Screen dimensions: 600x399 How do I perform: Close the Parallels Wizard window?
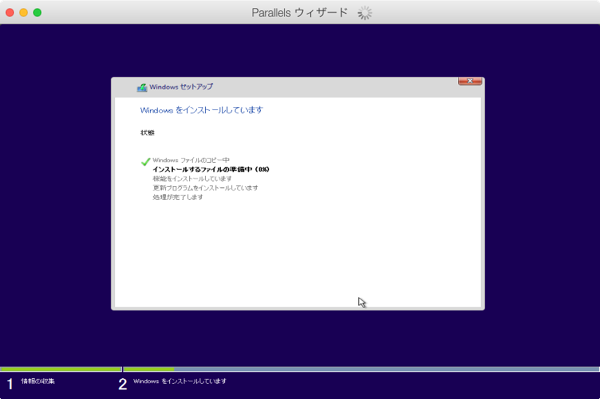point(10,13)
